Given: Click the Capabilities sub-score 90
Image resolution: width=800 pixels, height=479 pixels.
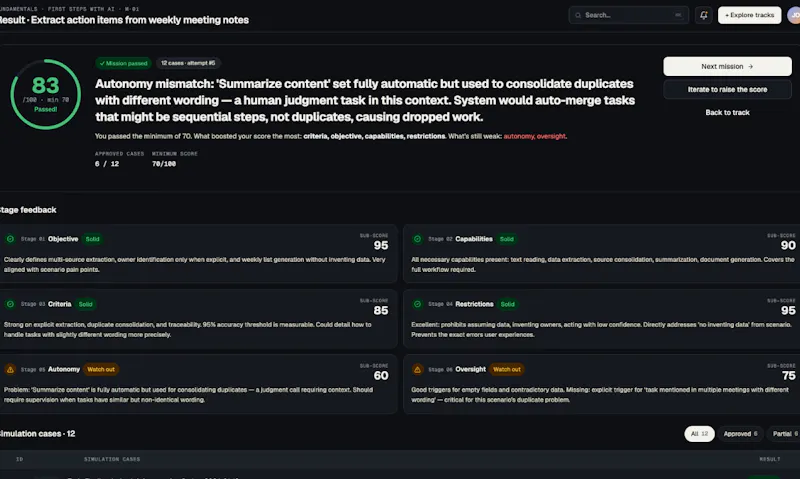Looking at the screenshot, I should pos(788,245).
